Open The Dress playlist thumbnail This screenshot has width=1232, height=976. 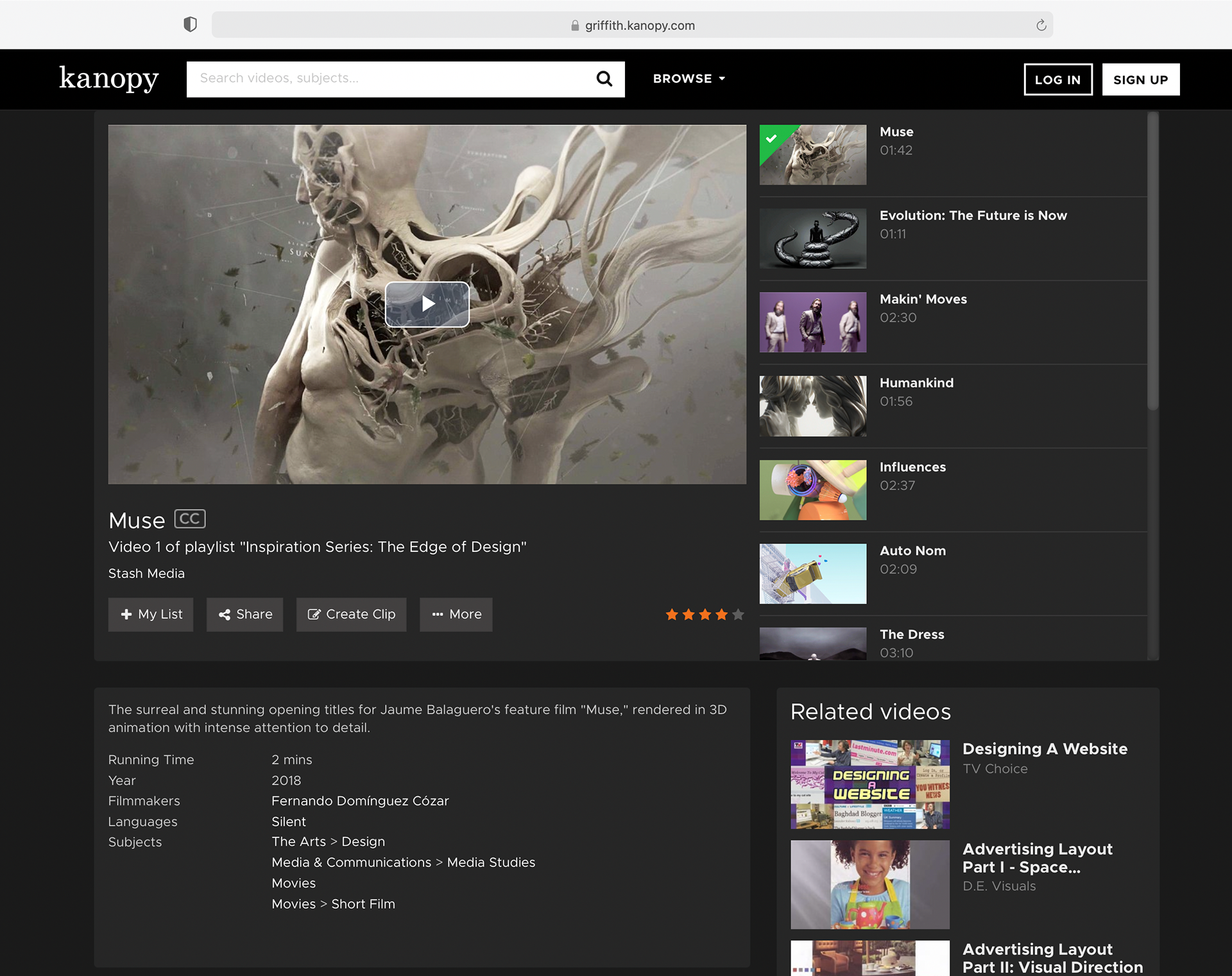(x=813, y=644)
